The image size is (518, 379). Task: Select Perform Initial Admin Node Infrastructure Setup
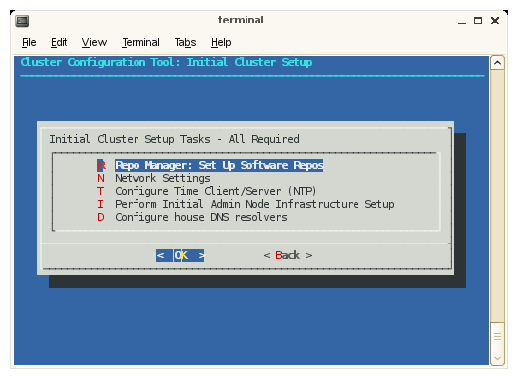pos(255,204)
